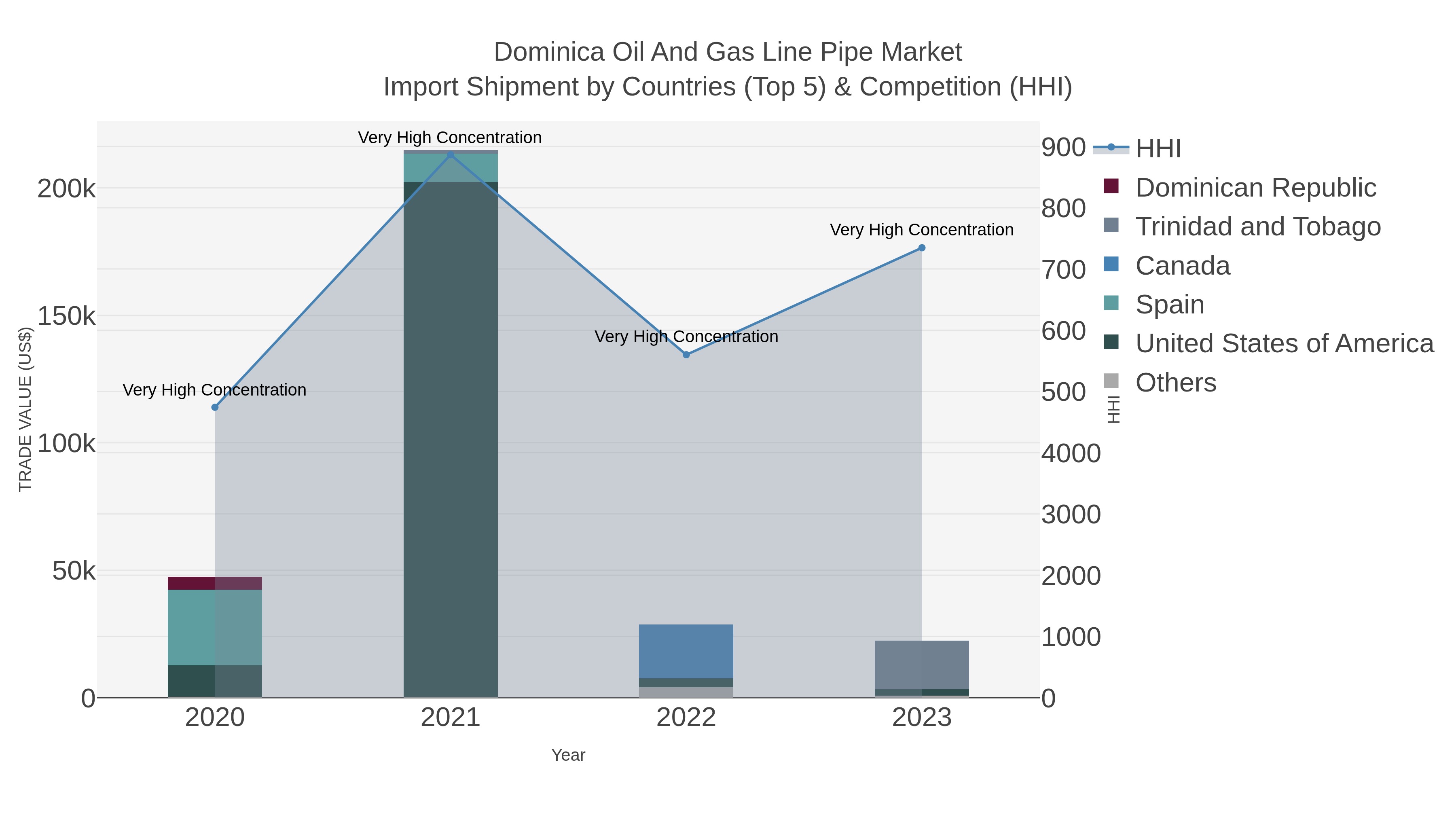Click the TRADE VALUE (US$) axis title
This screenshot has height=819, width=1456.
(x=25, y=409)
